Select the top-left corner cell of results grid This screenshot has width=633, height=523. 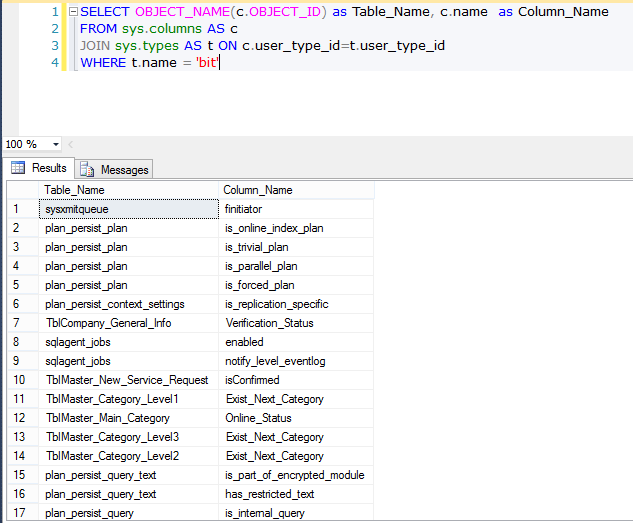point(22,190)
